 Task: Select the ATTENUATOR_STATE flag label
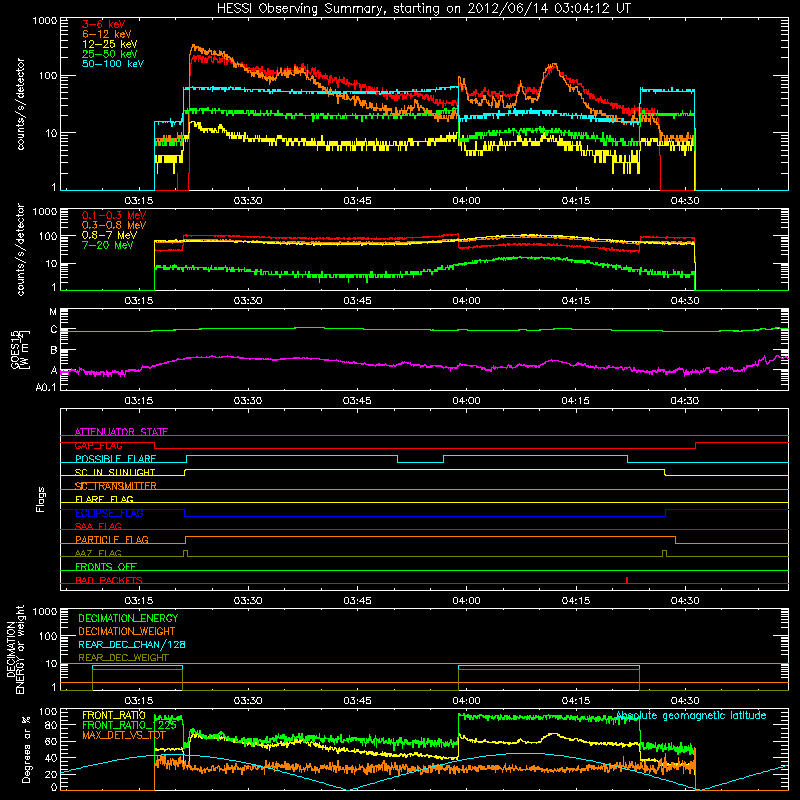point(121,432)
